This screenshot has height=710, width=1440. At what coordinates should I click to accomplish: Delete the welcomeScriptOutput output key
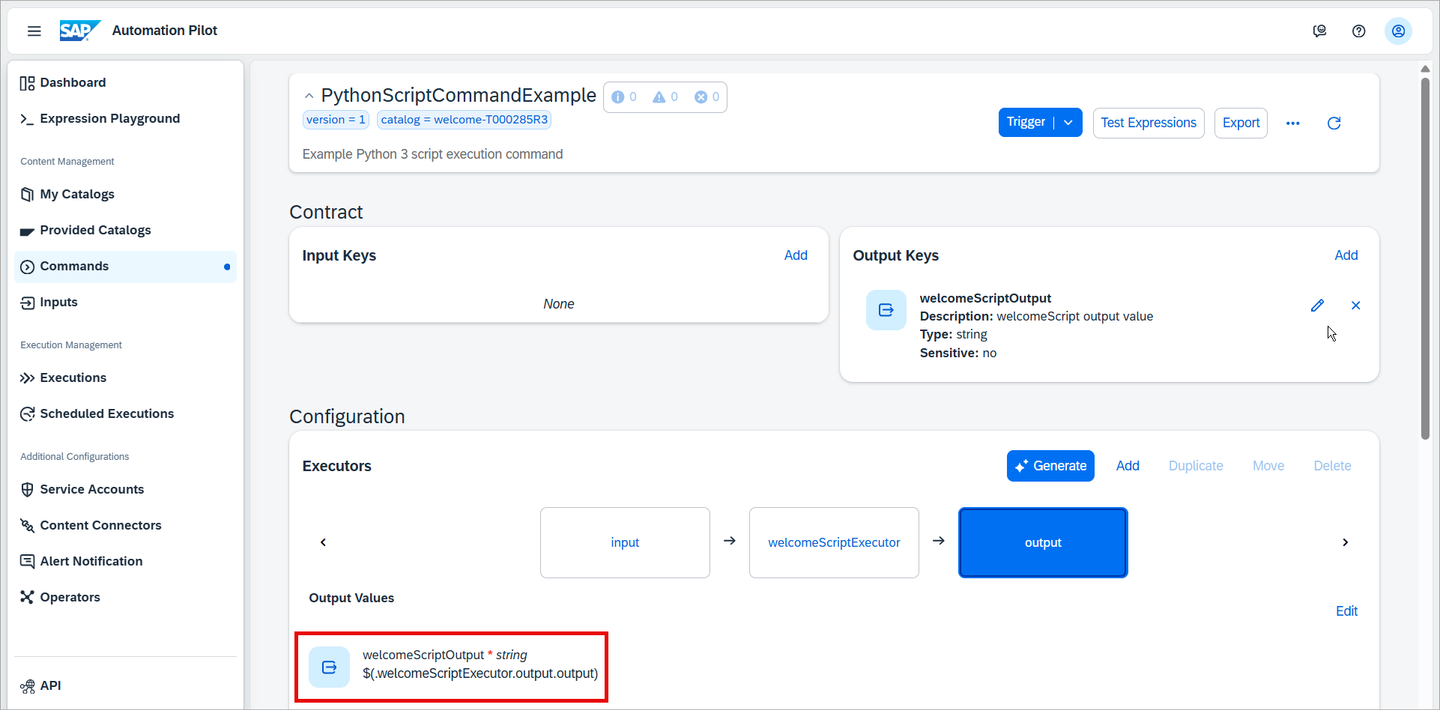point(1356,305)
